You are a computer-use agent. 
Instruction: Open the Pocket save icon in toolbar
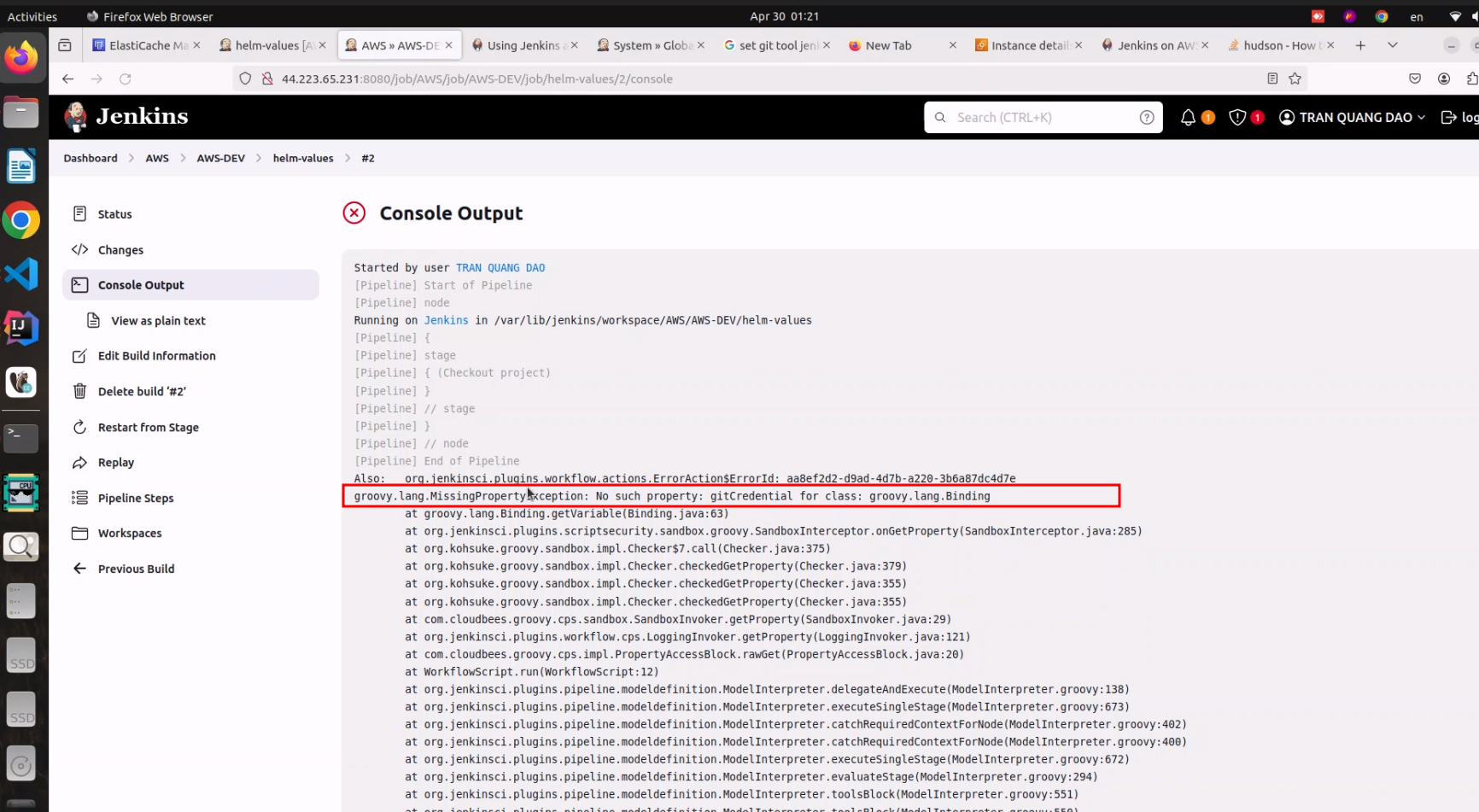(1415, 79)
